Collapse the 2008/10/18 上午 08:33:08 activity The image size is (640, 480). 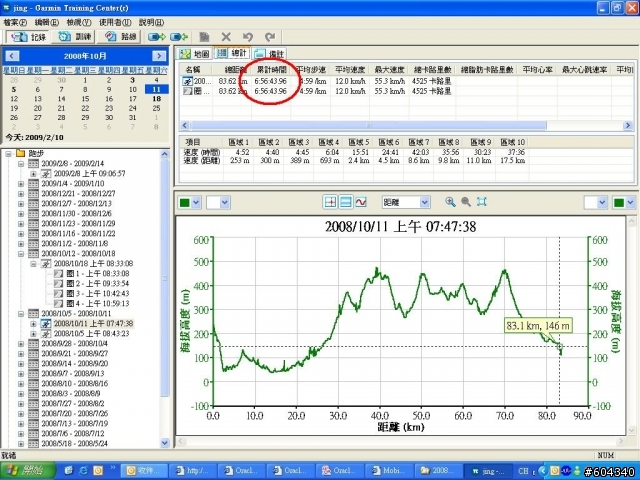click(x=33, y=264)
